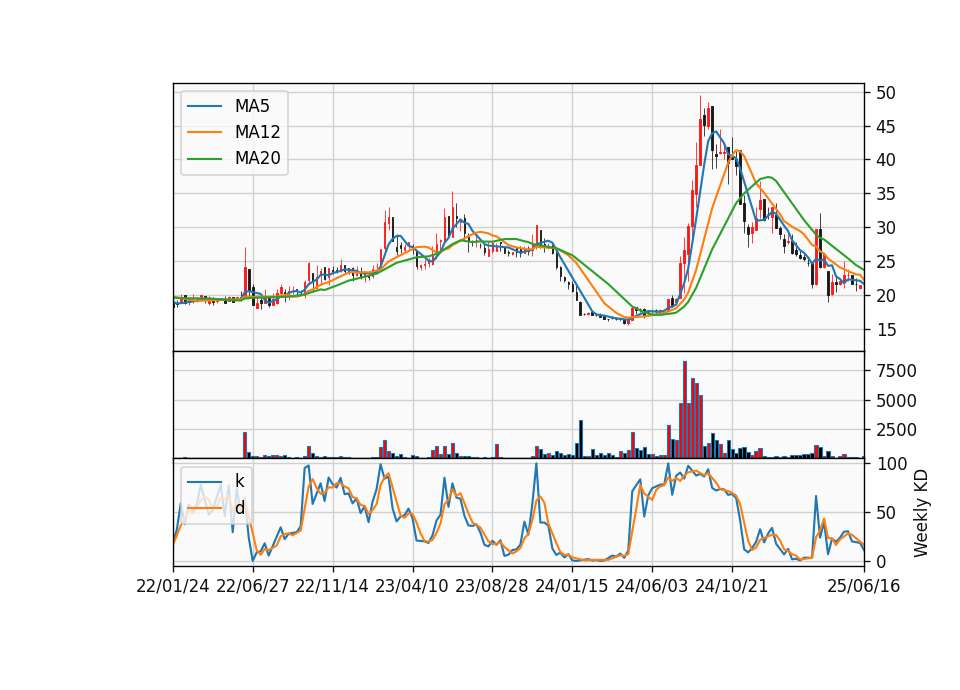Click the price axis value 20
Image resolution: width=960 pixels, height=690 pixels.
pyautogui.click(x=885, y=296)
